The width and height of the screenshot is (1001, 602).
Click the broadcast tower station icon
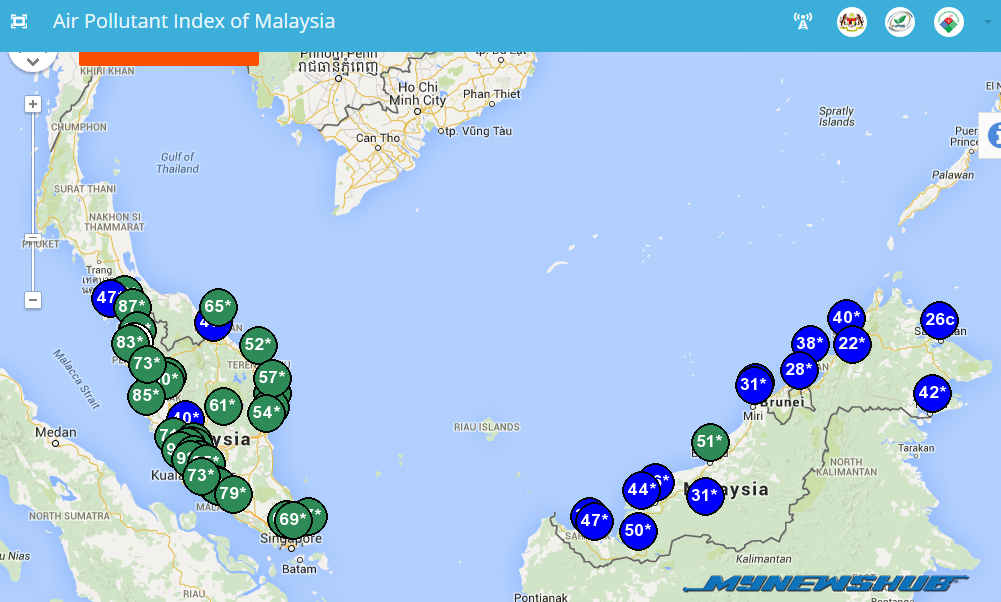(802, 22)
